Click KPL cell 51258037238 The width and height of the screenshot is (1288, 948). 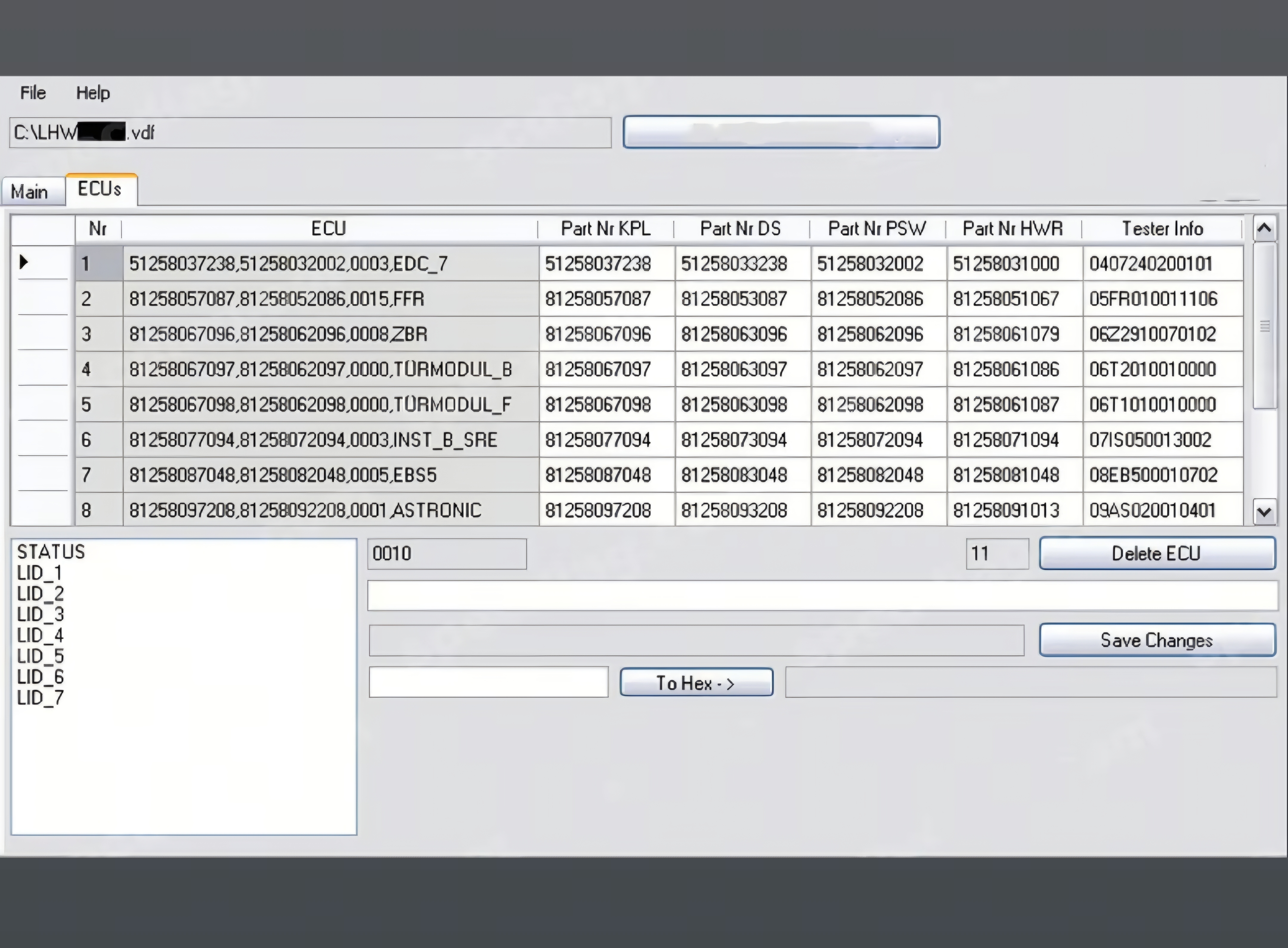pos(607,264)
